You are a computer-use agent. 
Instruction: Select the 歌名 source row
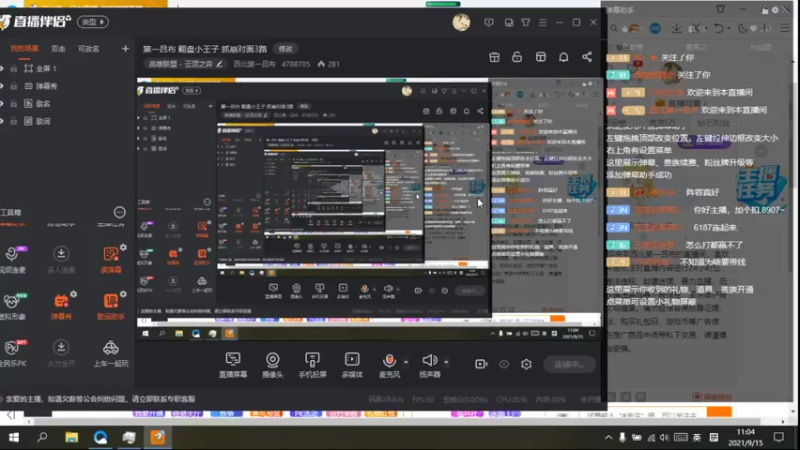pyautogui.click(x=67, y=104)
